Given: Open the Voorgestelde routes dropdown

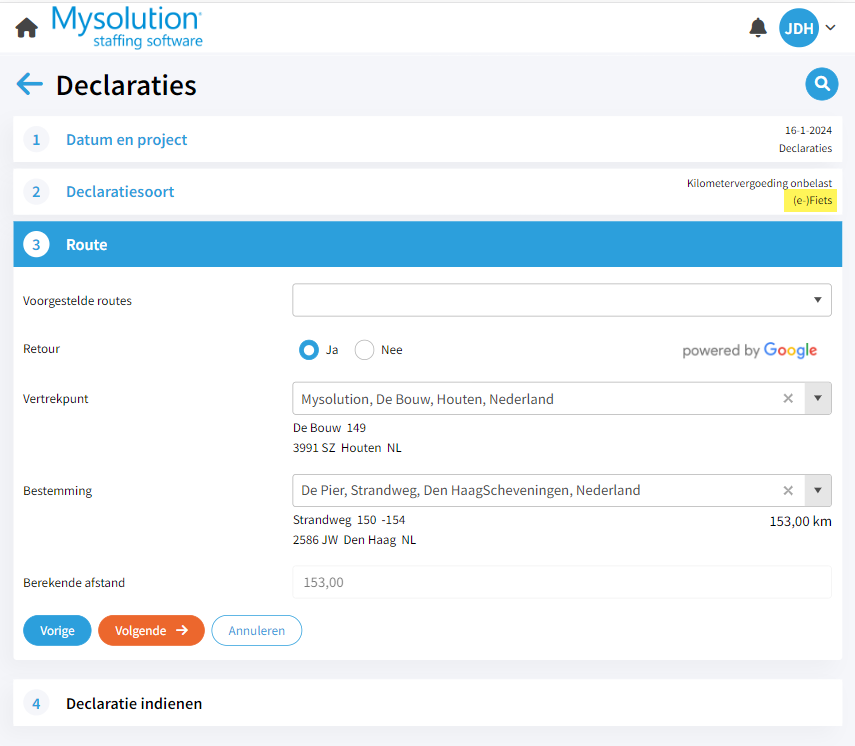Looking at the screenshot, I should click(x=561, y=300).
